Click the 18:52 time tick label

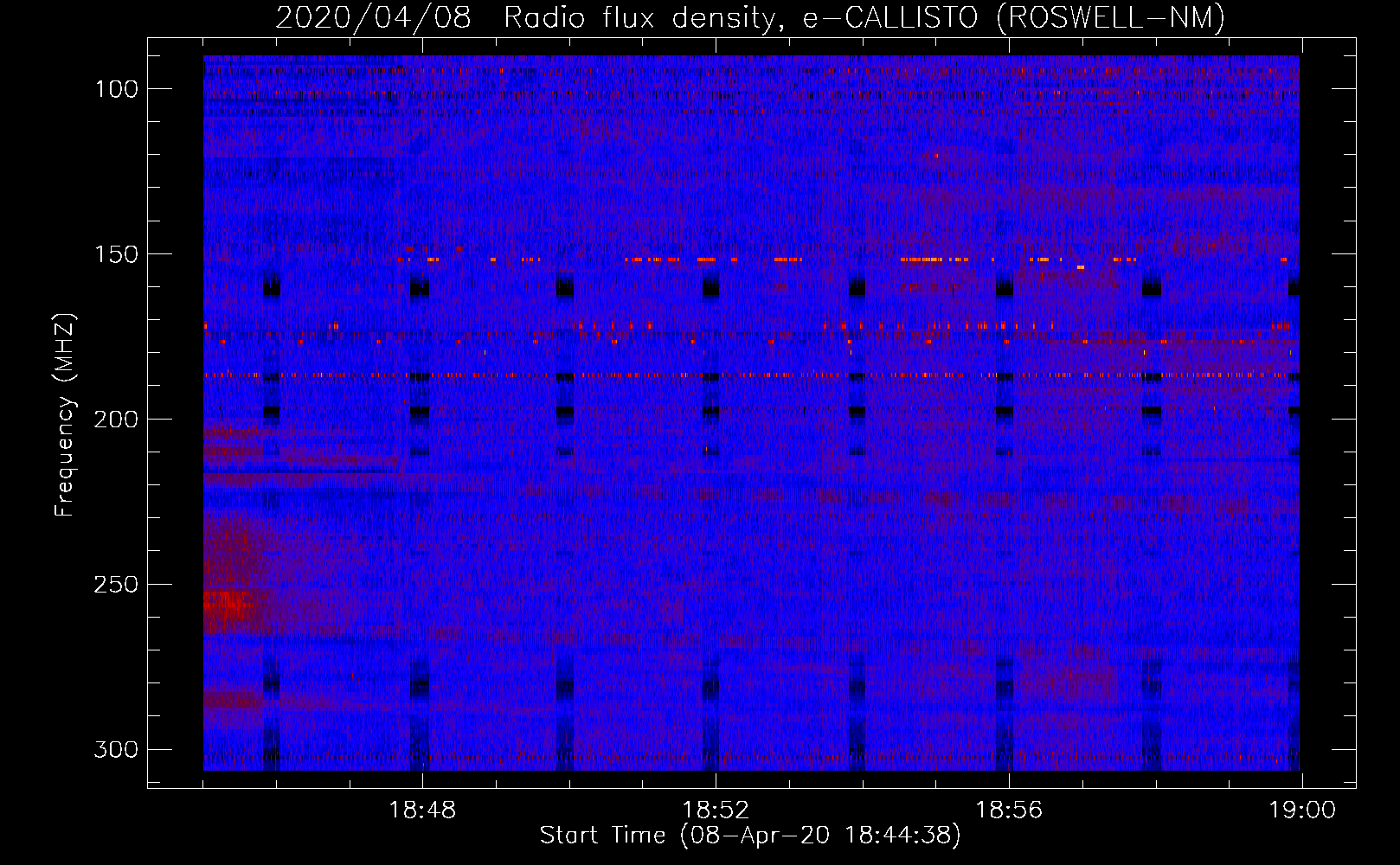[x=716, y=811]
